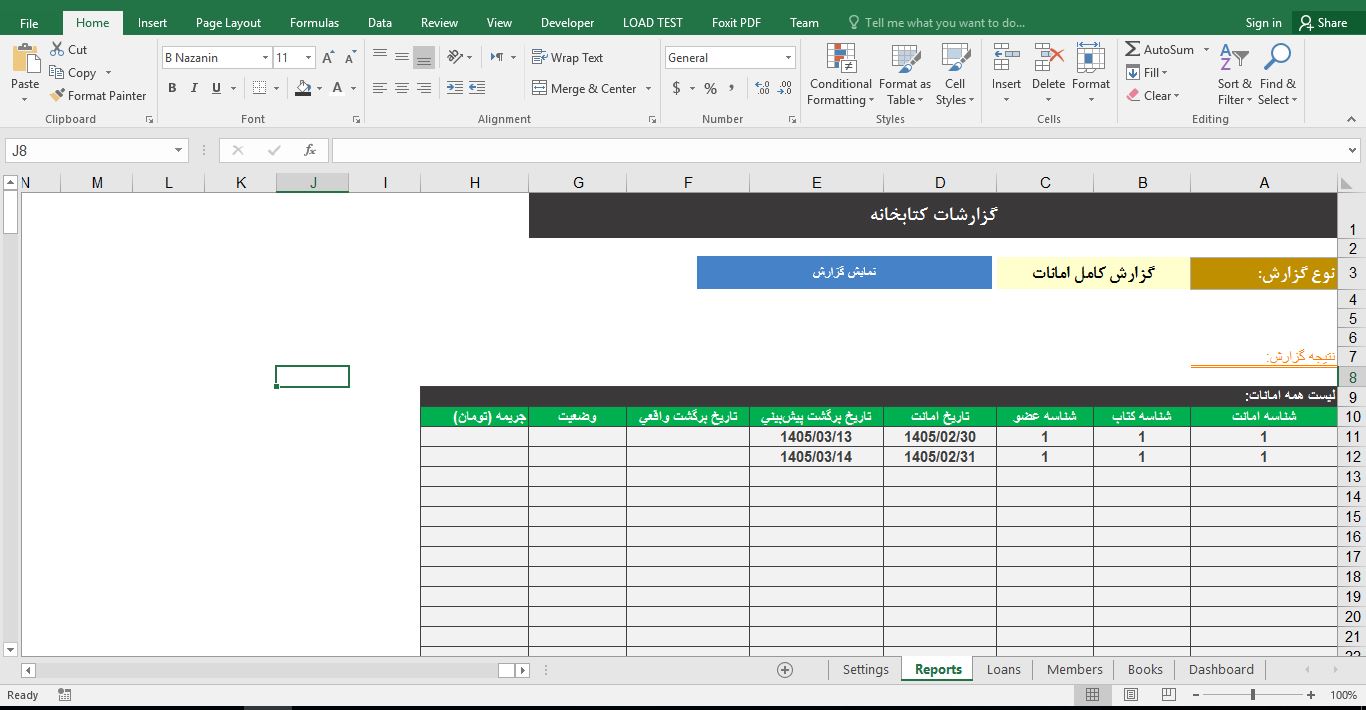Viewport: 1366px width, 710px height.
Task: Cut the selection with scissors icon
Action: tap(57, 49)
